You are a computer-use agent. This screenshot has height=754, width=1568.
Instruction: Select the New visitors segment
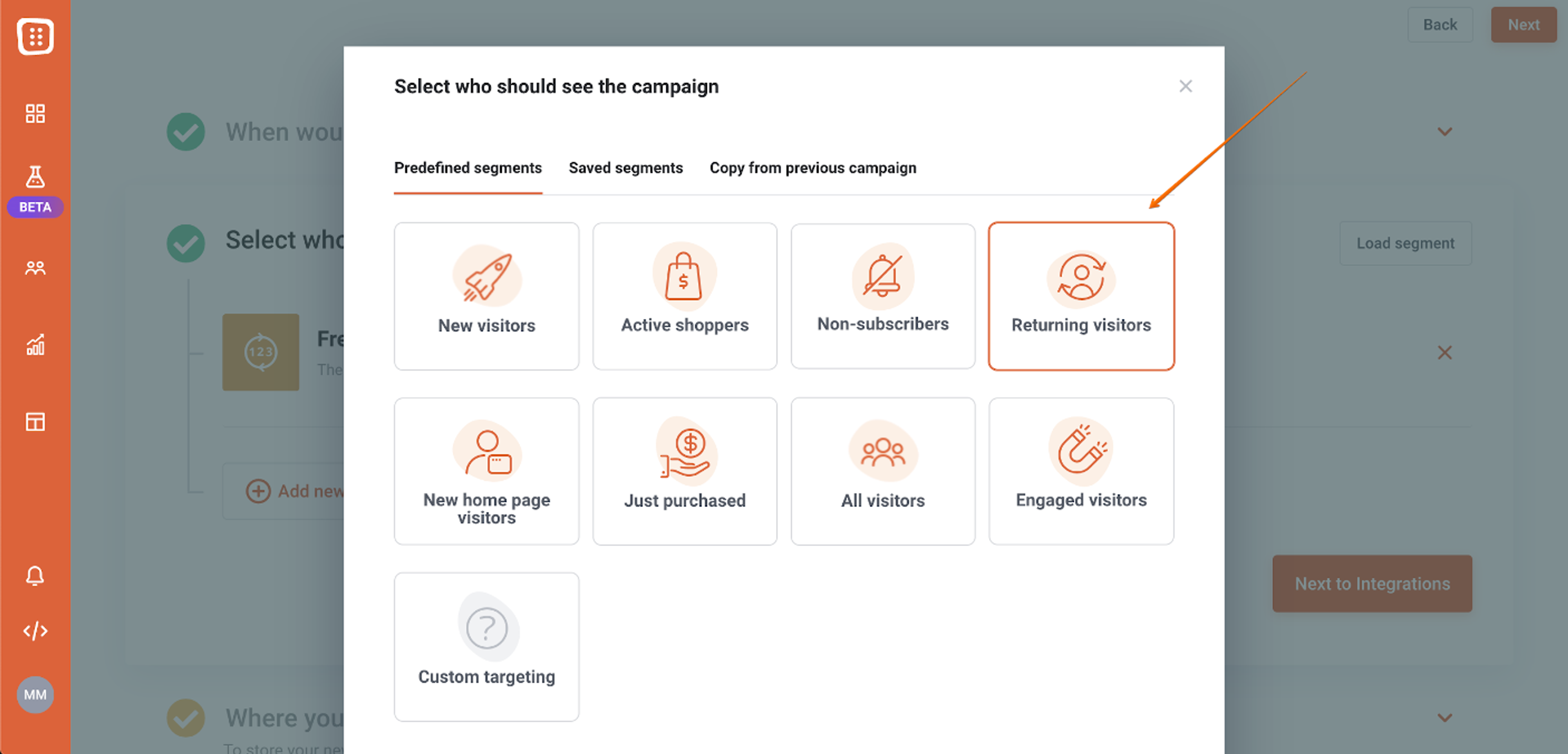pyautogui.click(x=486, y=297)
